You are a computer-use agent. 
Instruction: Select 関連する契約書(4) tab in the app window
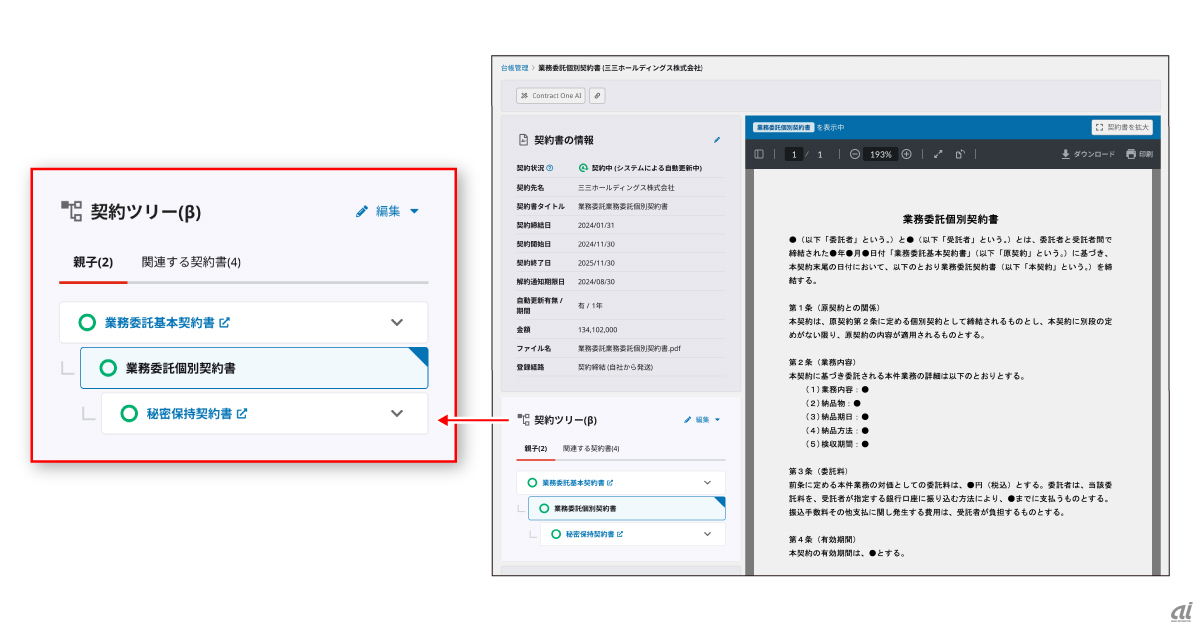[591, 449]
